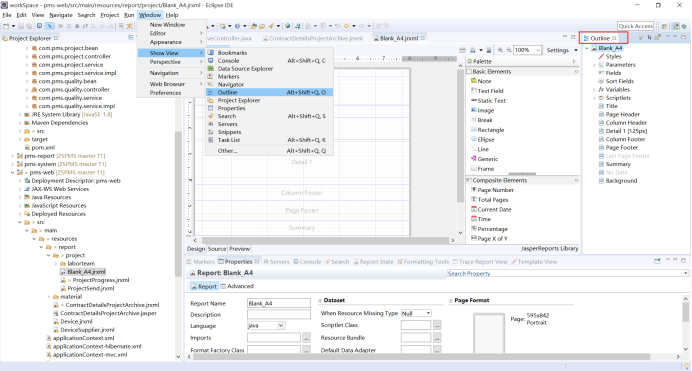Switch to the Report State tab

(x=373, y=262)
